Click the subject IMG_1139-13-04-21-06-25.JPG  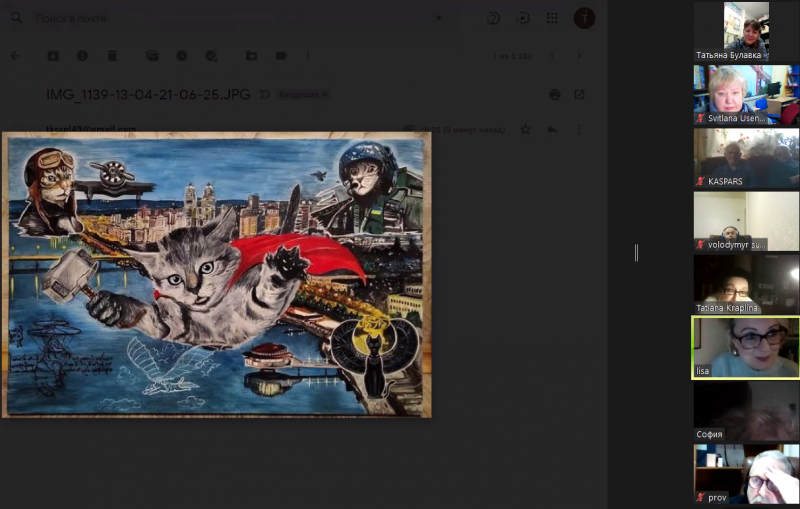148,95
